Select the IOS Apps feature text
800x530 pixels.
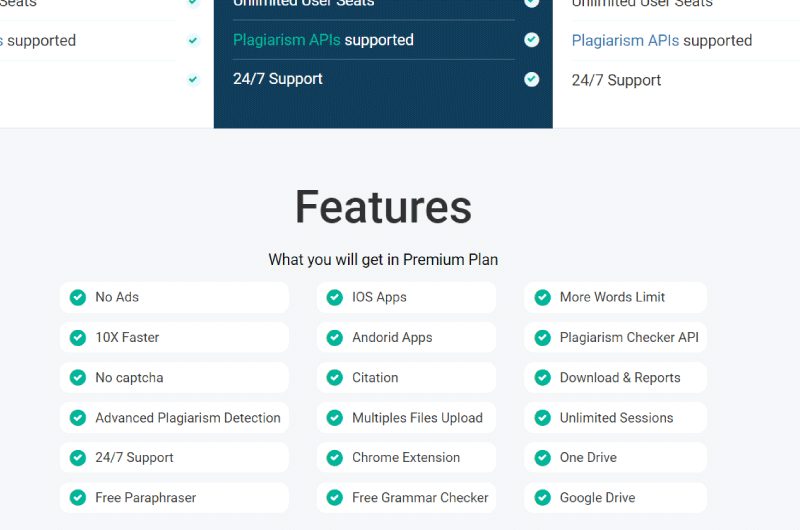(379, 297)
